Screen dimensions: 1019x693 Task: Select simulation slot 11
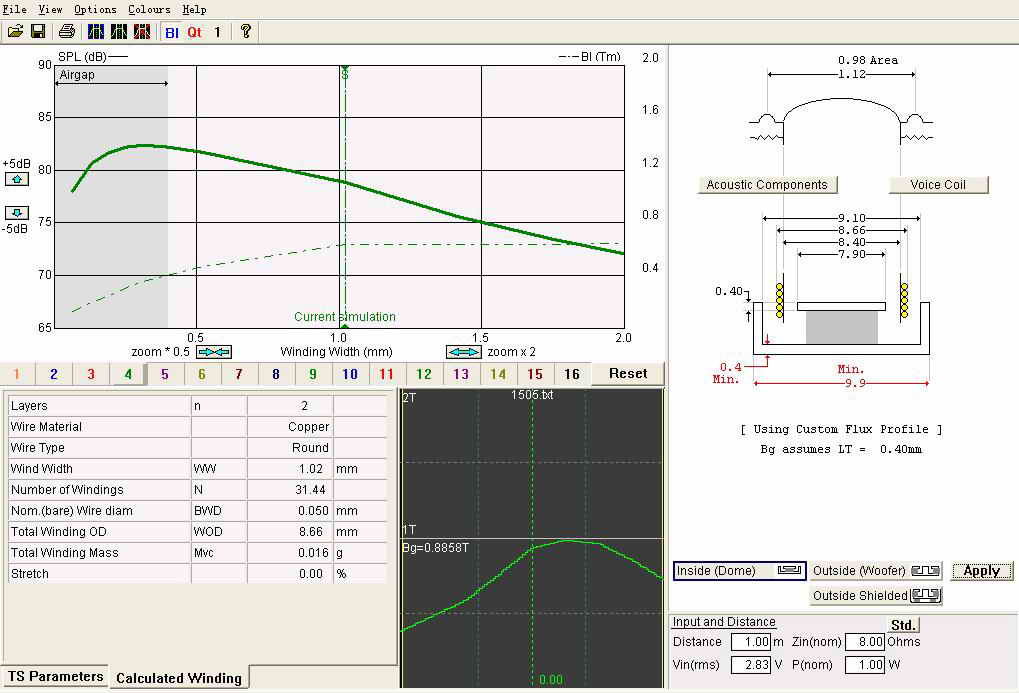(x=387, y=374)
